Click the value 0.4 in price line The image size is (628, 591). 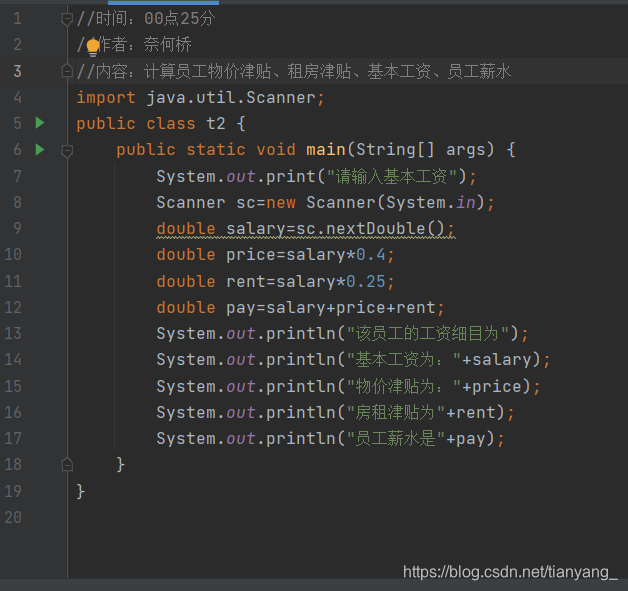370,255
